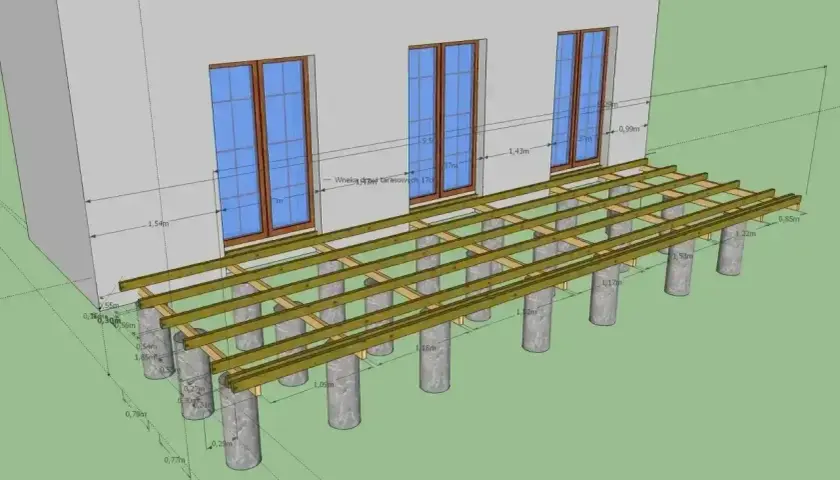Screen dimensions: 840x480
Task: Select the 1,09m pier spacing dimension
Action: pyautogui.click(x=324, y=385)
